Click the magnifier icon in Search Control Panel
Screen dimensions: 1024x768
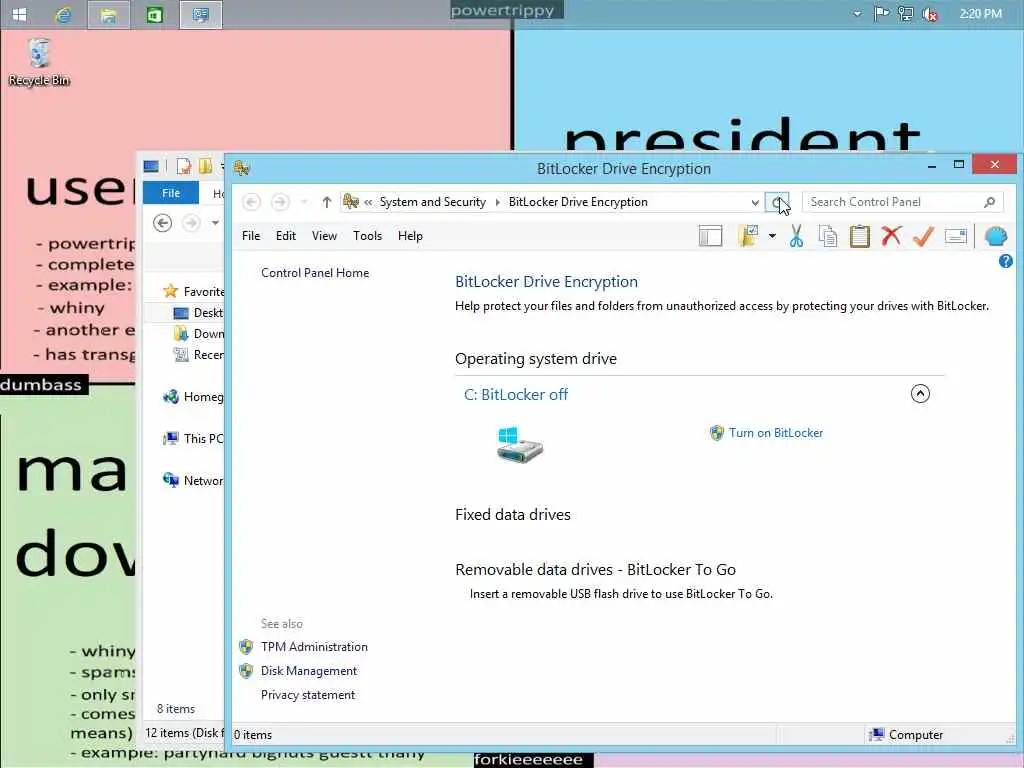click(x=989, y=202)
